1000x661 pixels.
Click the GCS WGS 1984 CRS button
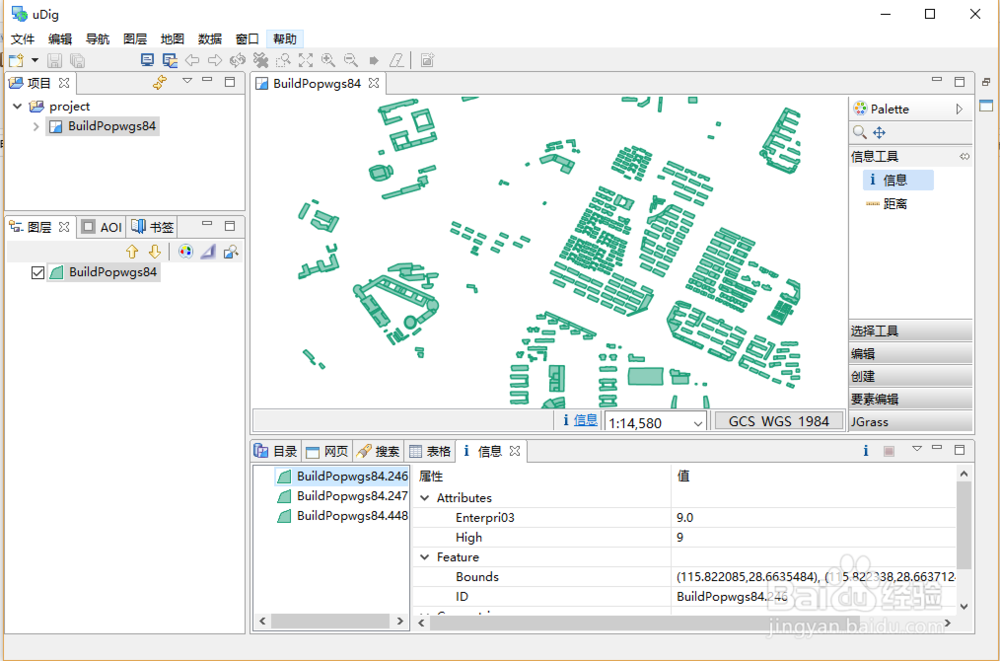tap(779, 421)
